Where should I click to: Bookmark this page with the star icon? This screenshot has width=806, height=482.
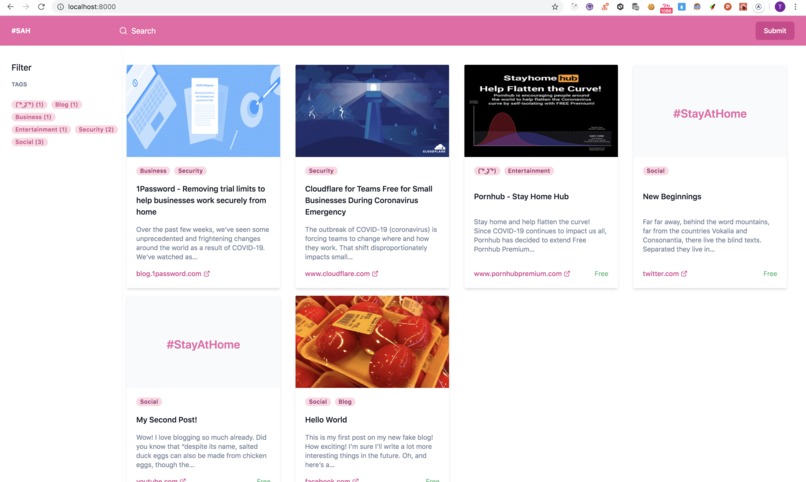555,7
